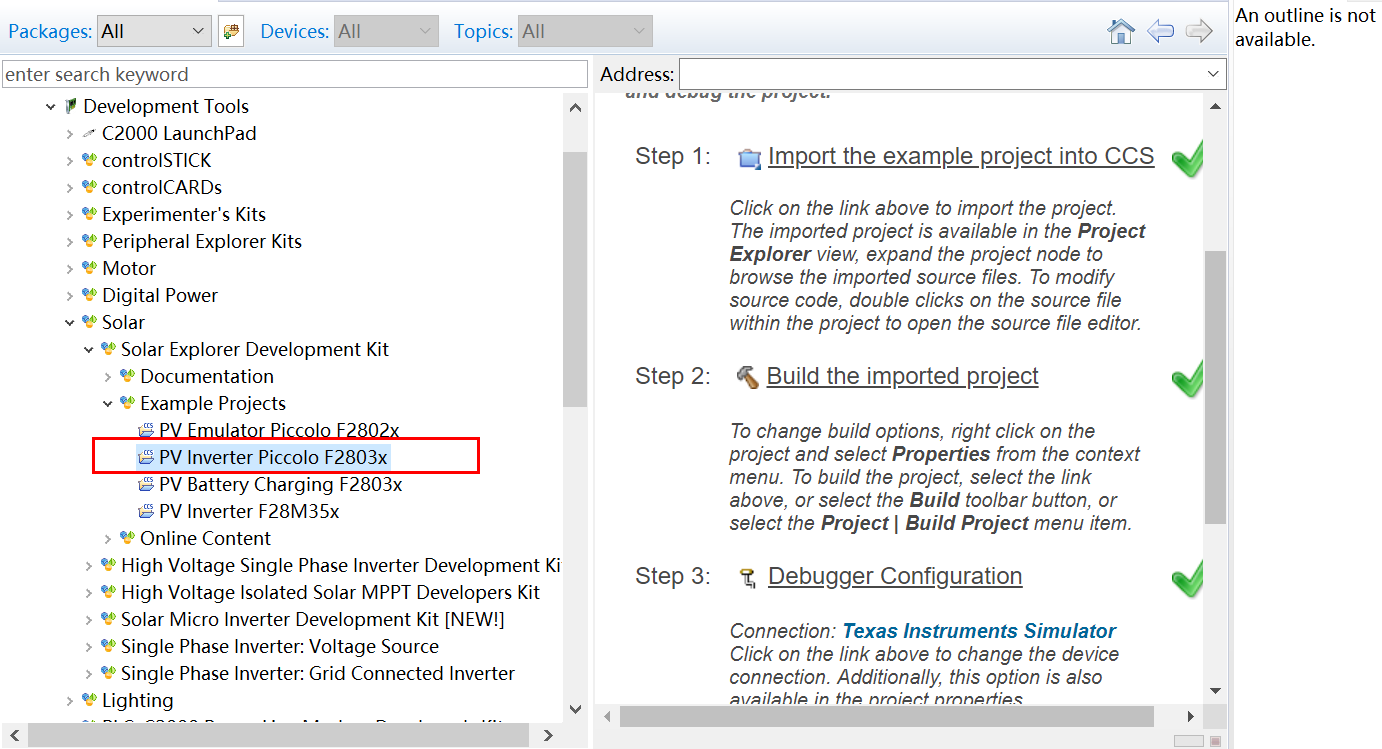The image size is (1382, 749).
Task: Click the folder icon beside Import step
Action: click(749, 158)
